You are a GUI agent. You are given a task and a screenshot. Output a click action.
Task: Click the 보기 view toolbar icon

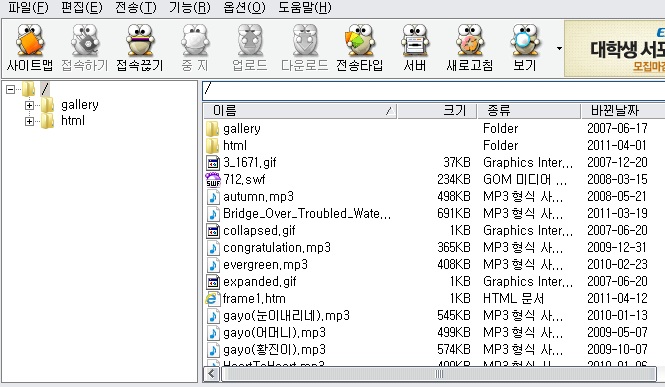click(x=525, y=47)
